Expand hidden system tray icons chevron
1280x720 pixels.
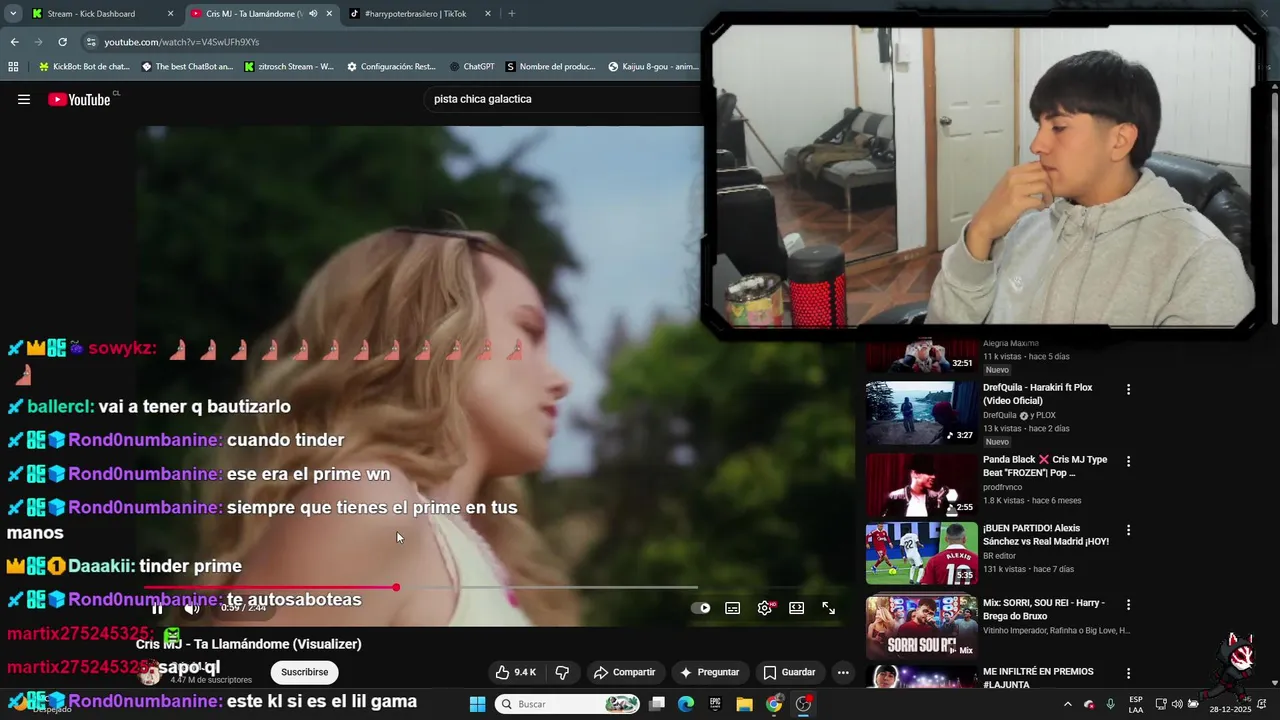click(x=1067, y=704)
